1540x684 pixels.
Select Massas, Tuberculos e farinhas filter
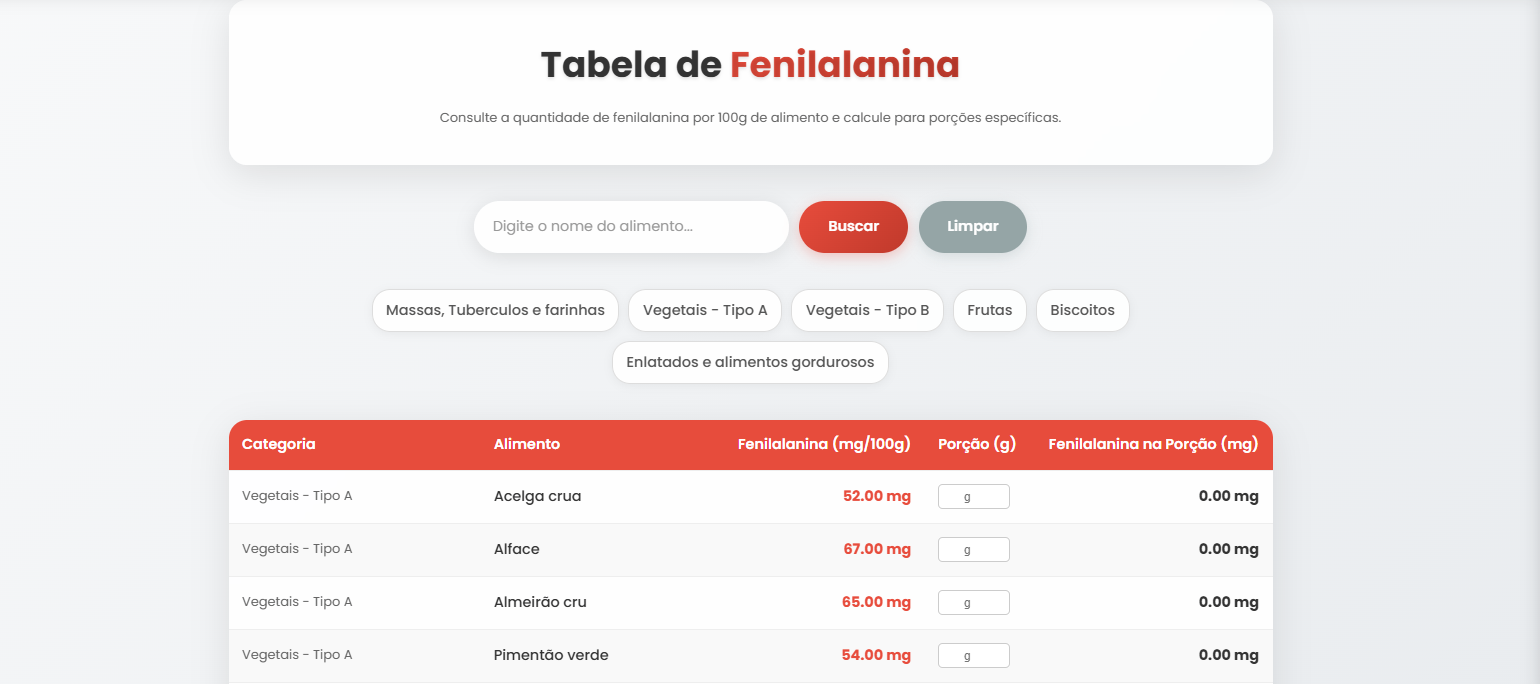[x=494, y=310]
